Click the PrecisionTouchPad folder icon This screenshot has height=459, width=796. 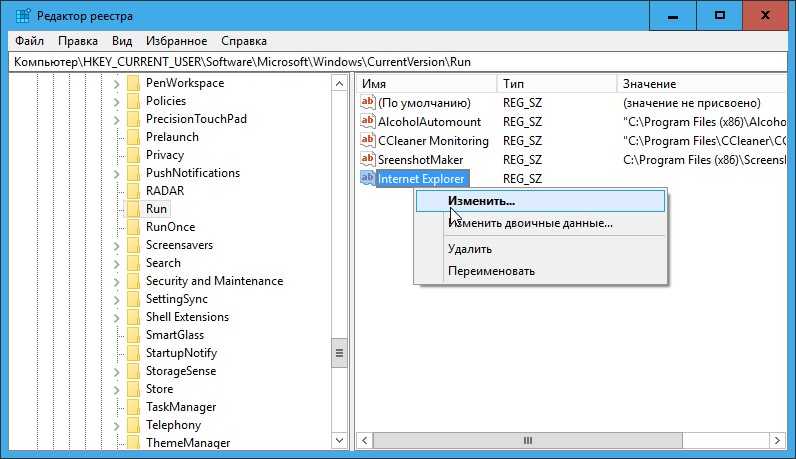(x=133, y=119)
